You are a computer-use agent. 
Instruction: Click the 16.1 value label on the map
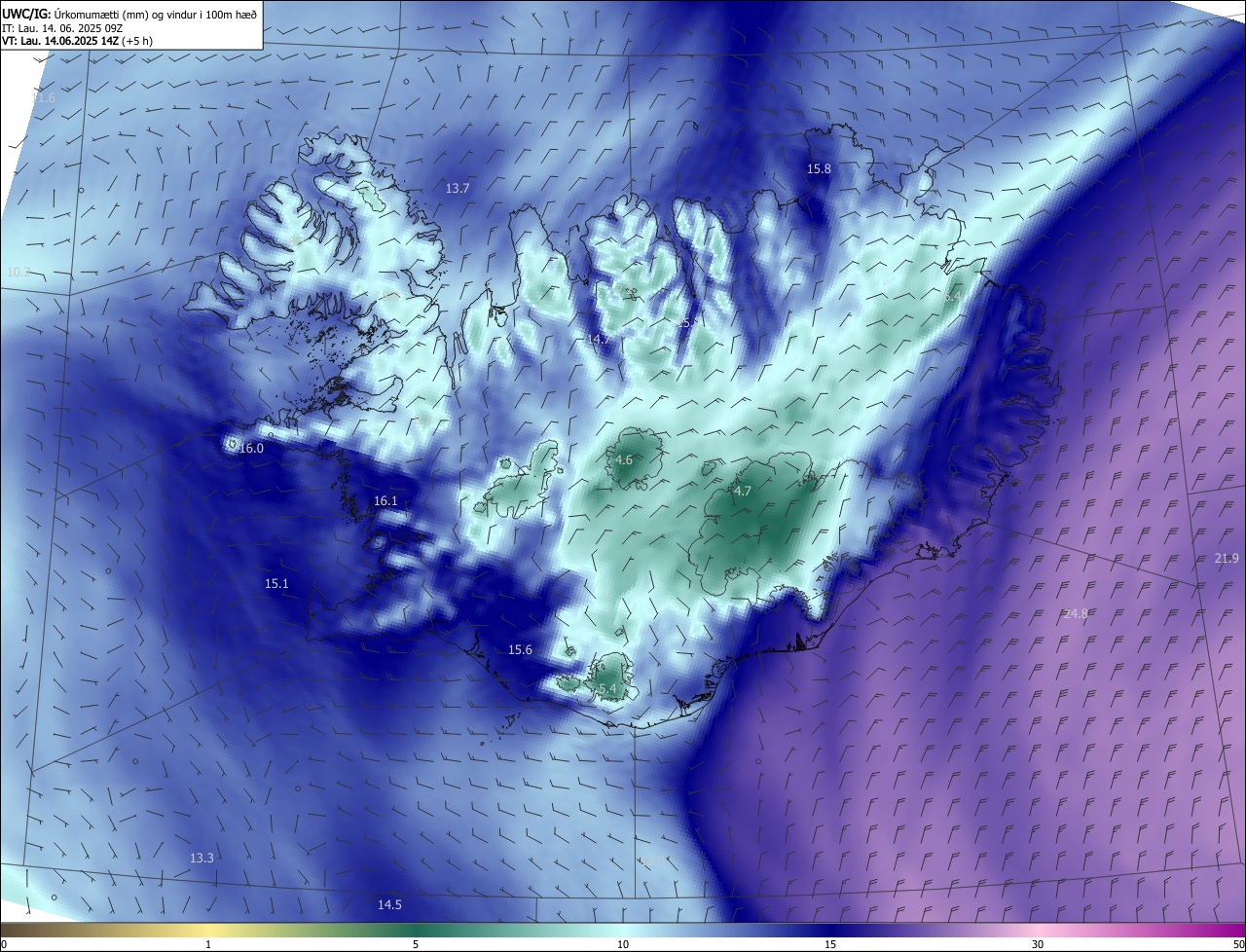pos(385,501)
